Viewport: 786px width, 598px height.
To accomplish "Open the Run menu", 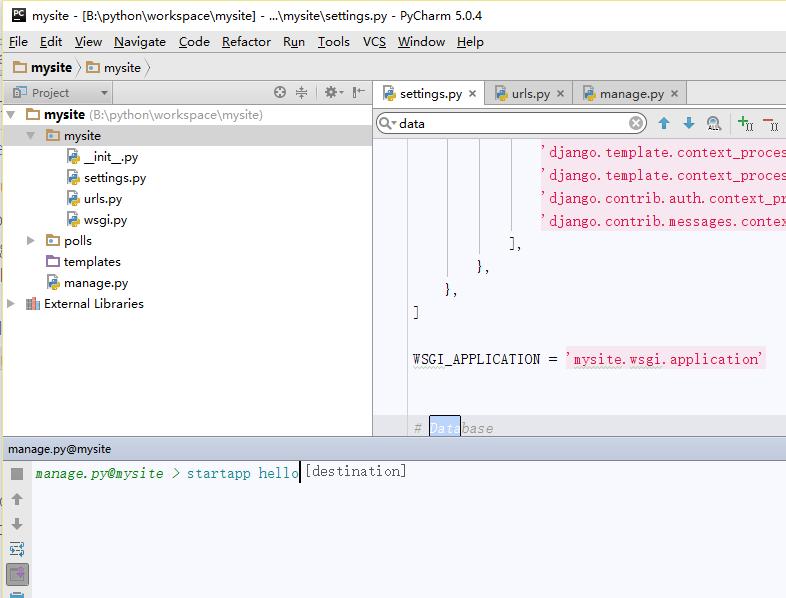I will click(294, 42).
